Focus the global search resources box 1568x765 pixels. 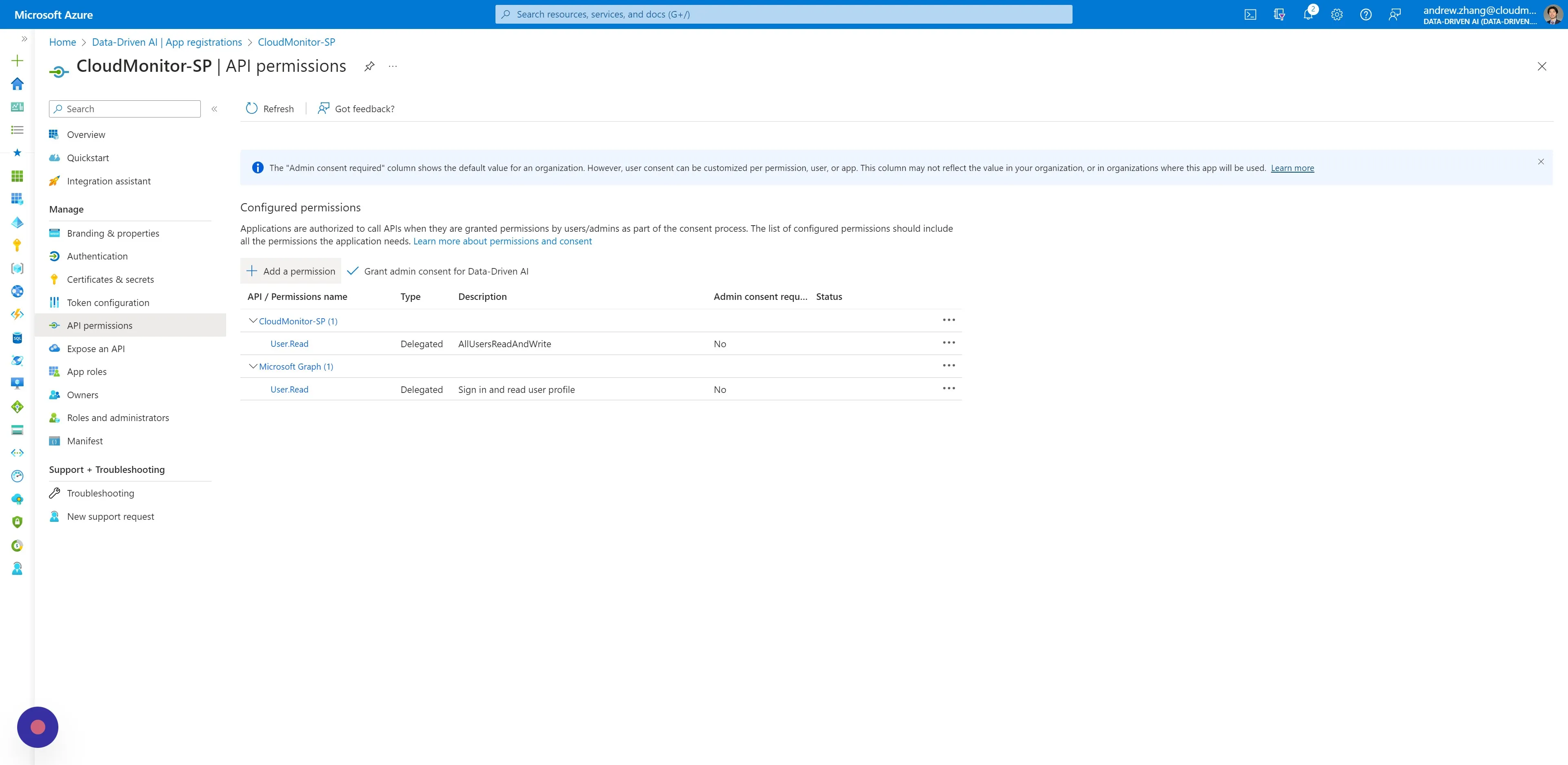coord(784,15)
